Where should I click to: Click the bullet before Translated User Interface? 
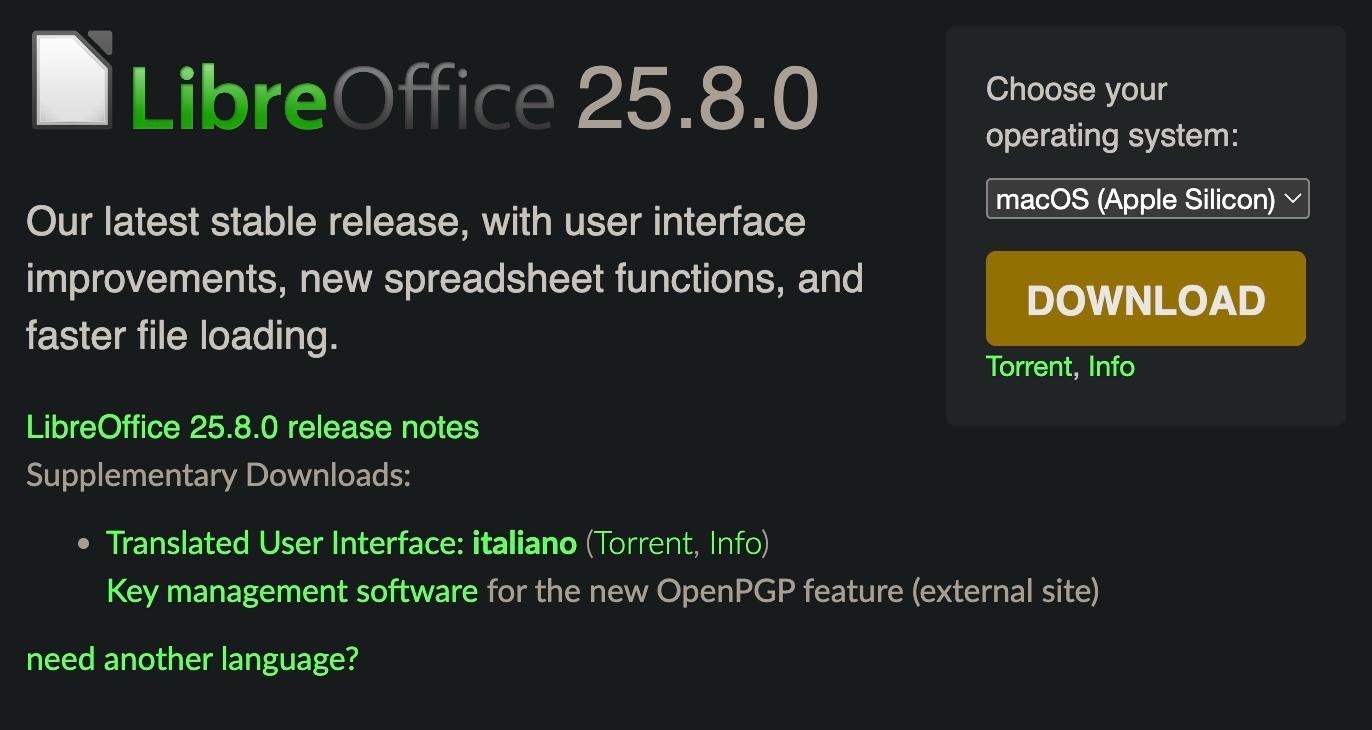[84, 544]
